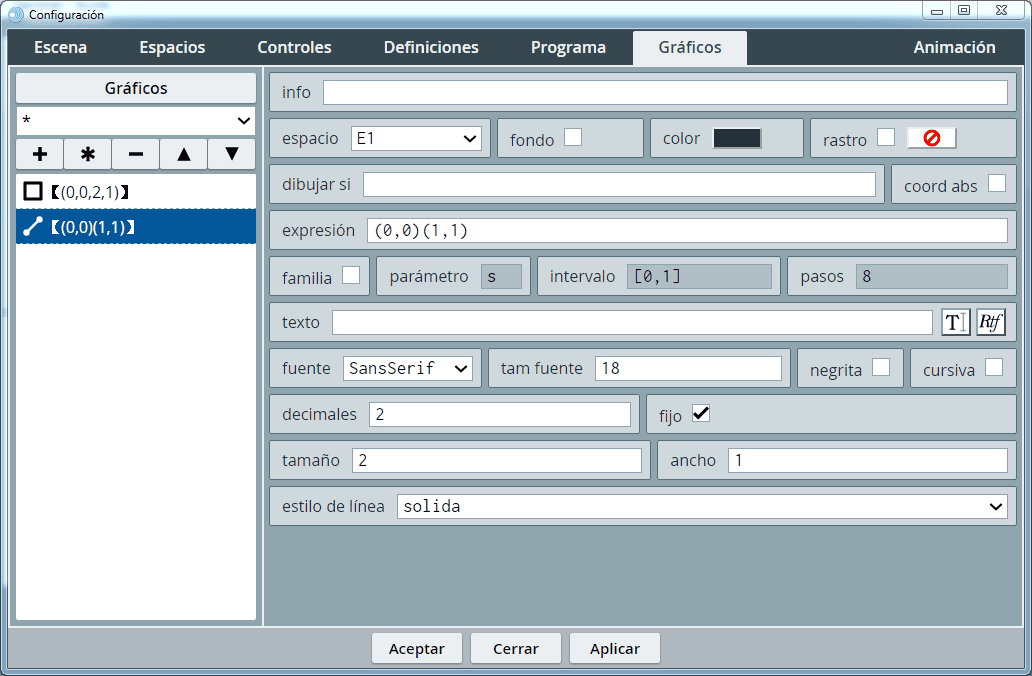Open Rtf rich text editor
The height and width of the screenshot is (676, 1032).
tap(991, 322)
